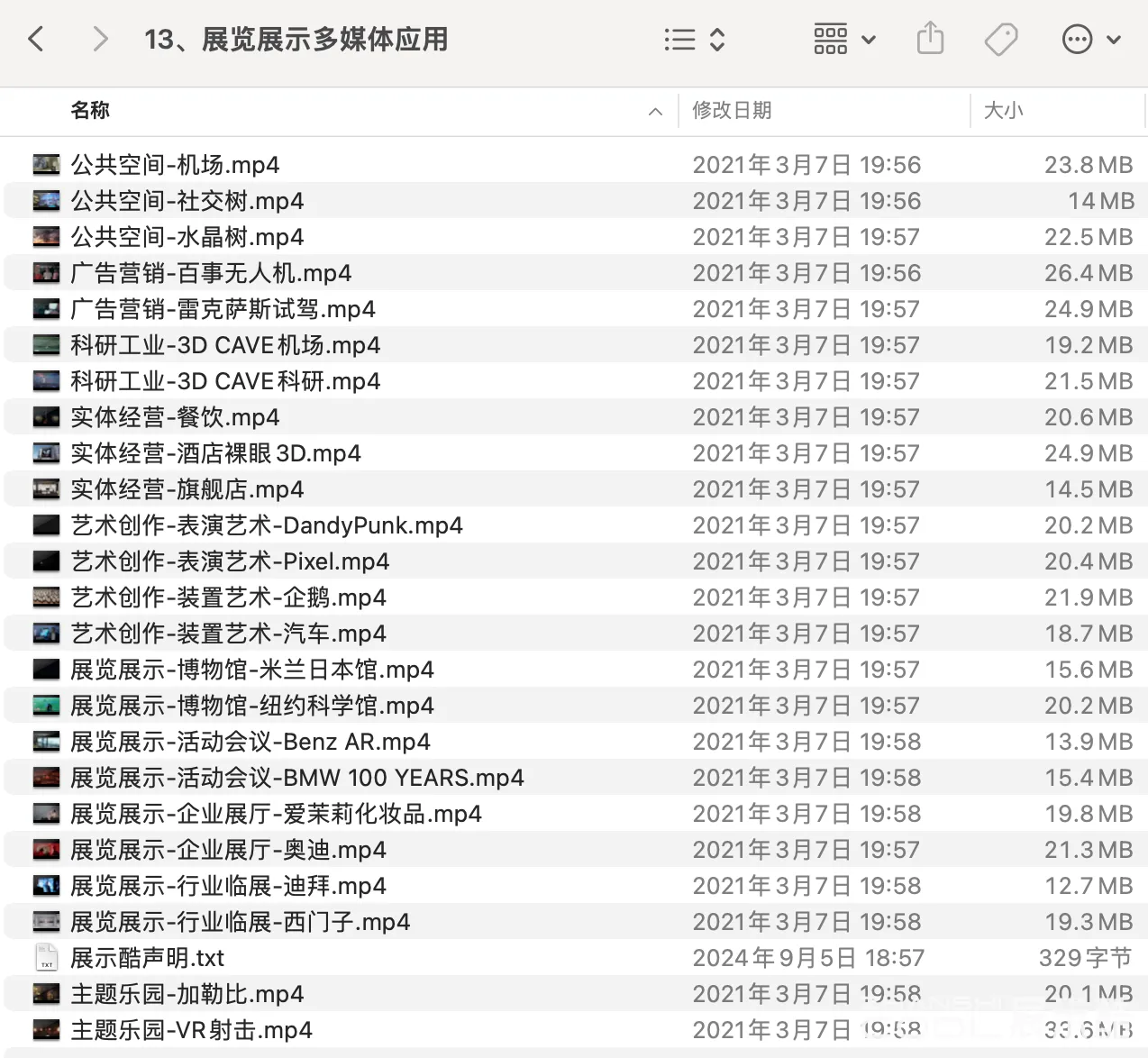Click the Tags icon in toolbar
This screenshot has width=1148, height=1058.
(1000, 40)
